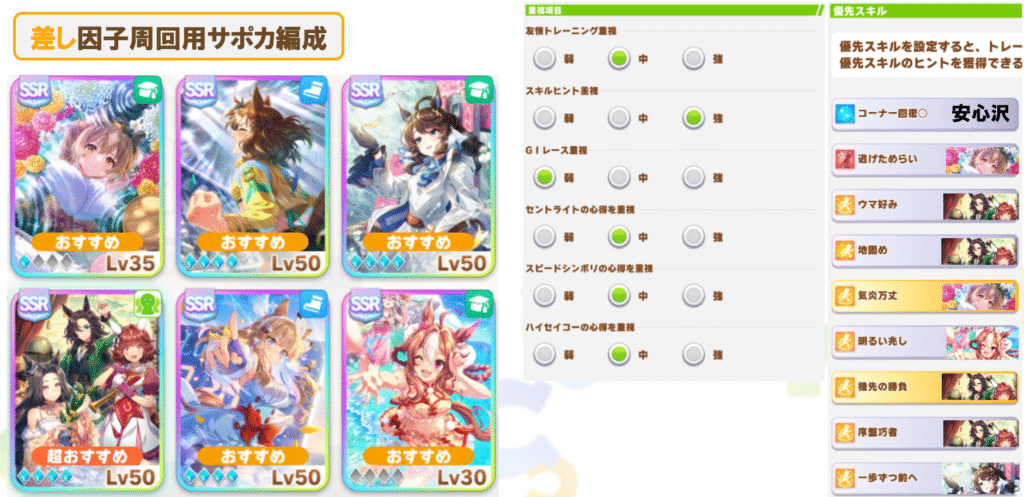The image size is (1024, 497).
Task: Click the 気炎万丈 gold skill icon
Action: click(x=845, y=295)
